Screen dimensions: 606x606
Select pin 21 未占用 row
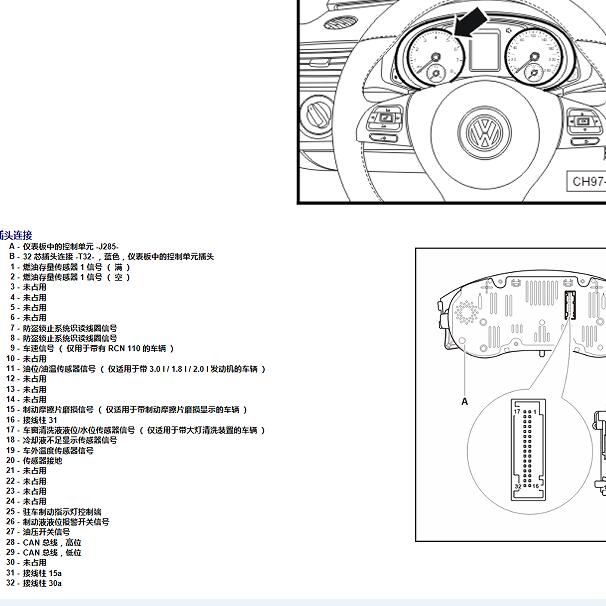(x=26, y=470)
